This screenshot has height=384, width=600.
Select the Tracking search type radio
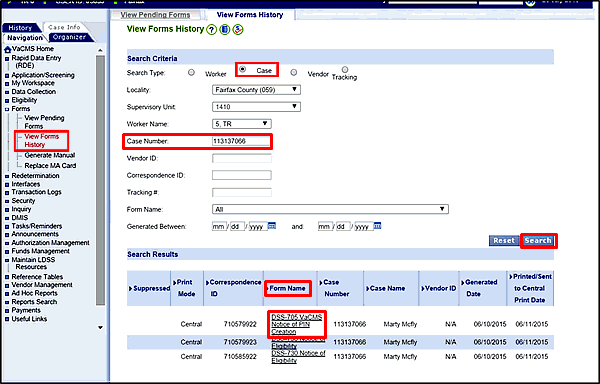[345, 69]
